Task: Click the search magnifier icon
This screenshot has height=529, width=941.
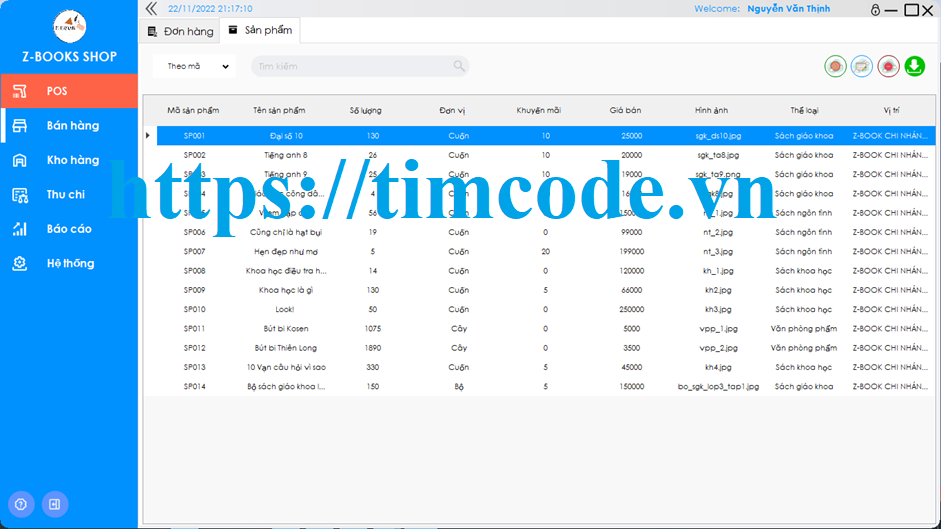Action: click(458, 66)
